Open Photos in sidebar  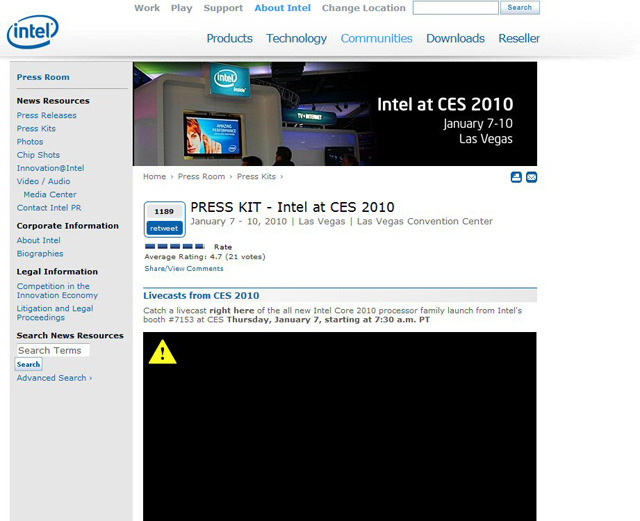pos(30,142)
